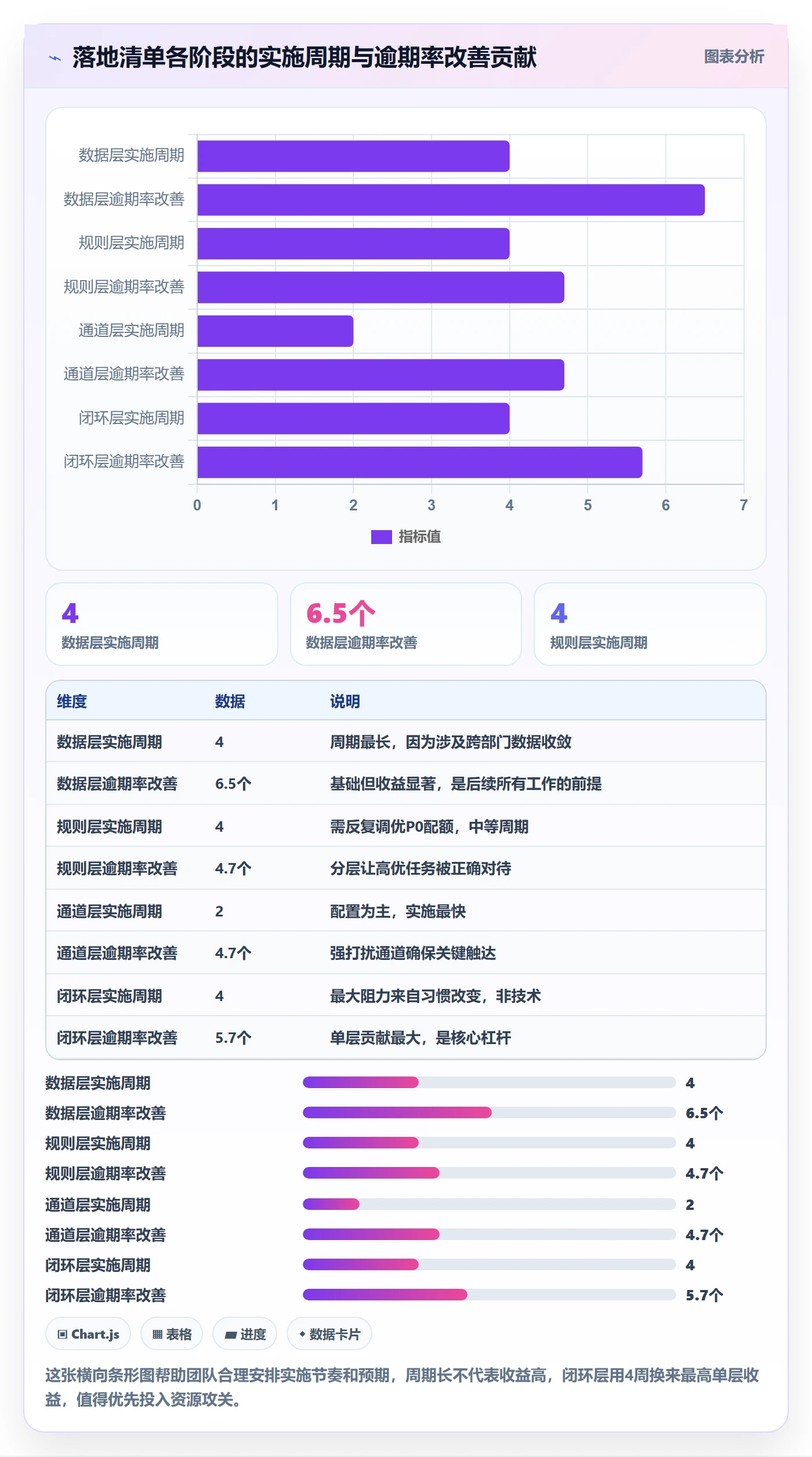The height and width of the screenshot is (1457, 812).
Task: Click the 规则层逾期率改善 progress bar
Action: click(490, 1173)
